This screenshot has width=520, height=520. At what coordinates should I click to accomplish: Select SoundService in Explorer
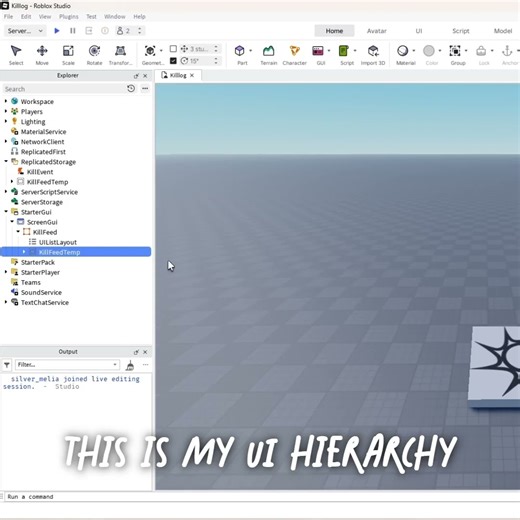click(41, 292)
